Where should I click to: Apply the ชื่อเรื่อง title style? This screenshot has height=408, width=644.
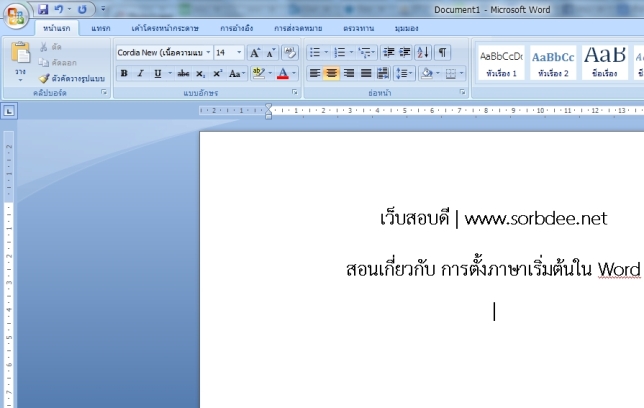click(605, 62)
